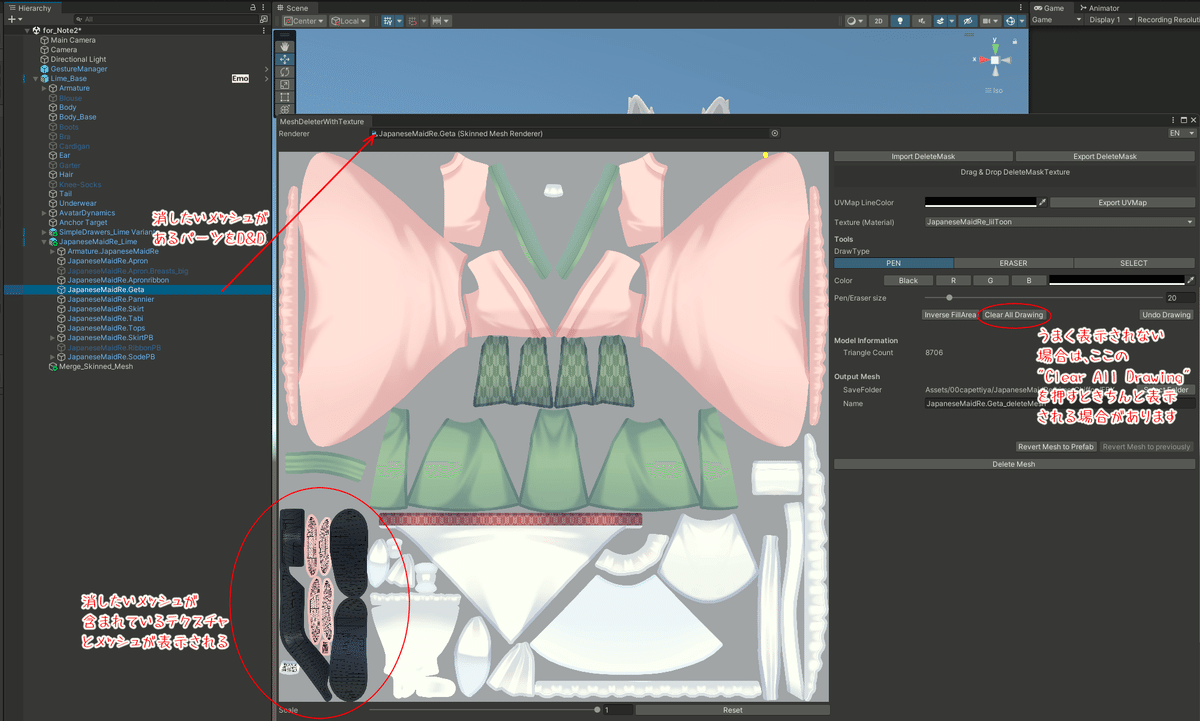This screenshot has height=721, width=1200.
Task: Open the Local orientation dropdown
Action: (x=349, y=21)
